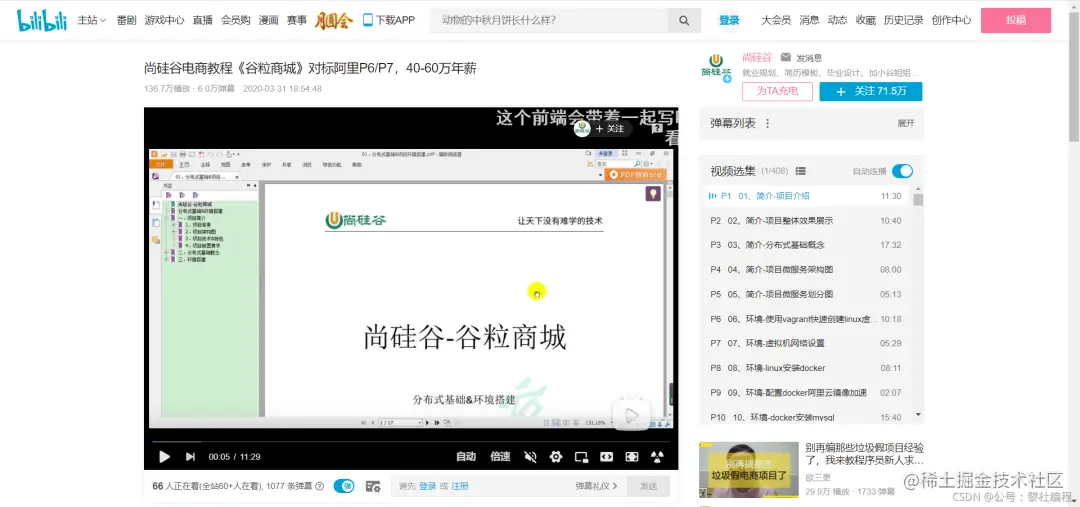
Task: Focus the header search input field
Action: [549, 21]
